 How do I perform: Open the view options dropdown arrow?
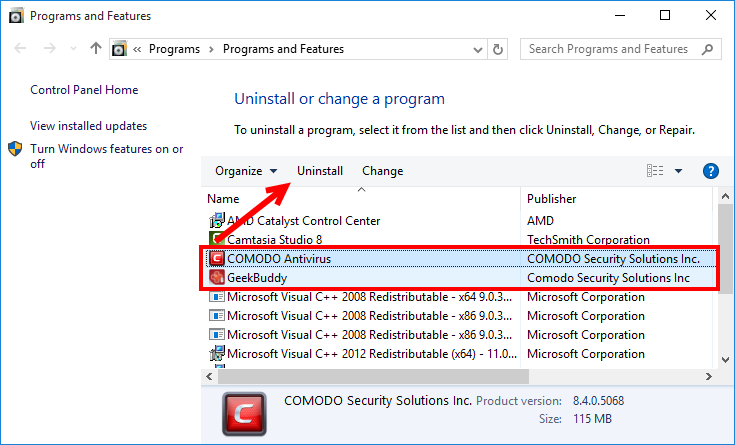click(678, 171)
